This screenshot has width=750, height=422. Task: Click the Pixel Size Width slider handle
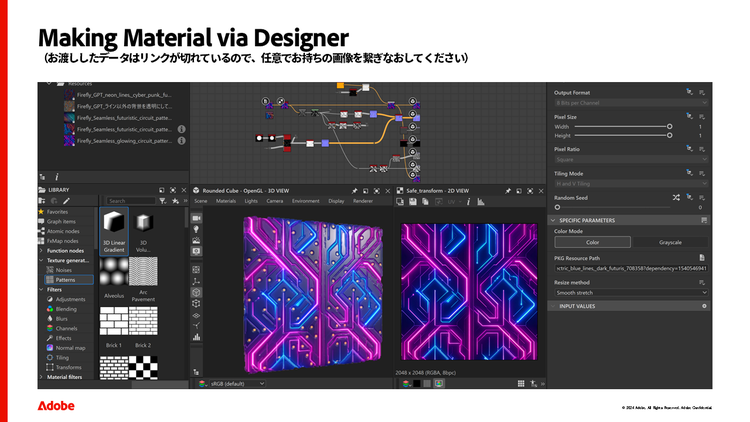[670, 126]
